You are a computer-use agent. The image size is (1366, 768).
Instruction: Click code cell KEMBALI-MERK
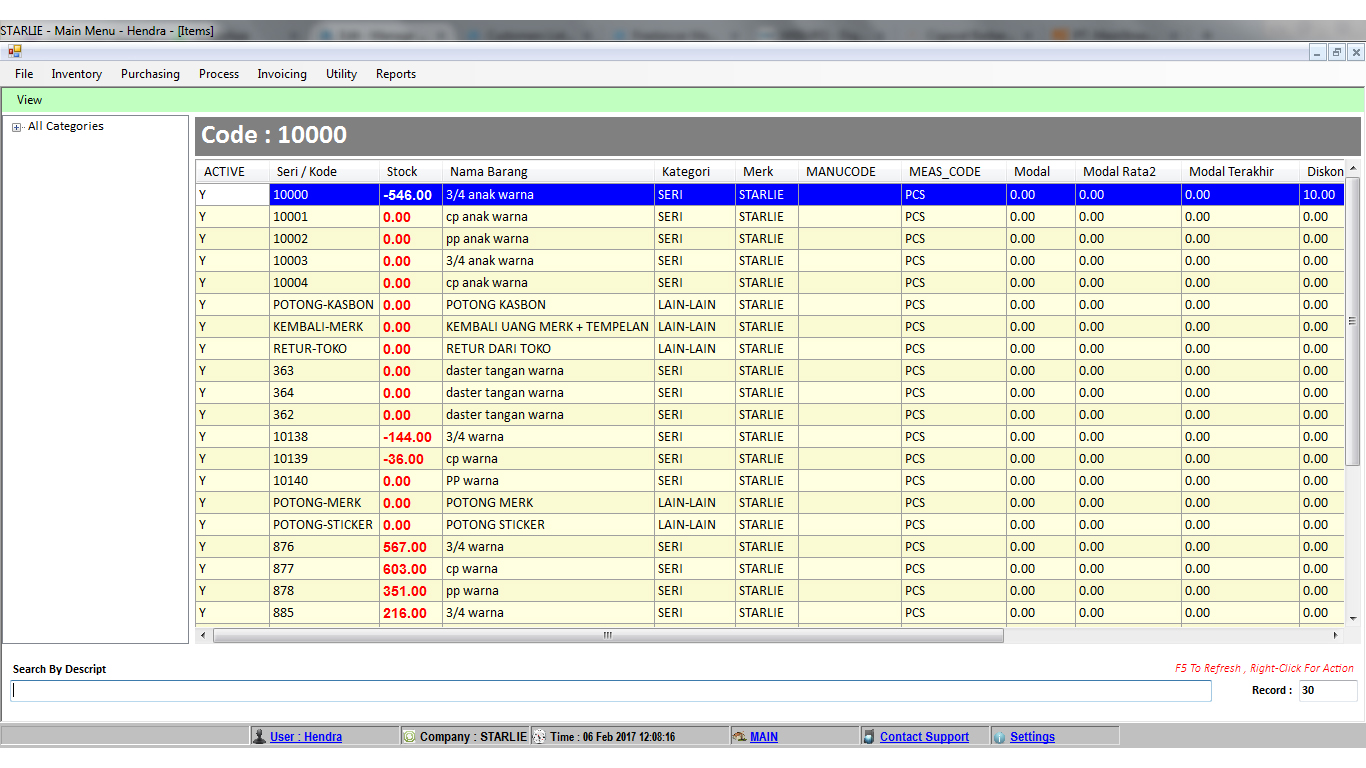tap(324, 327)
